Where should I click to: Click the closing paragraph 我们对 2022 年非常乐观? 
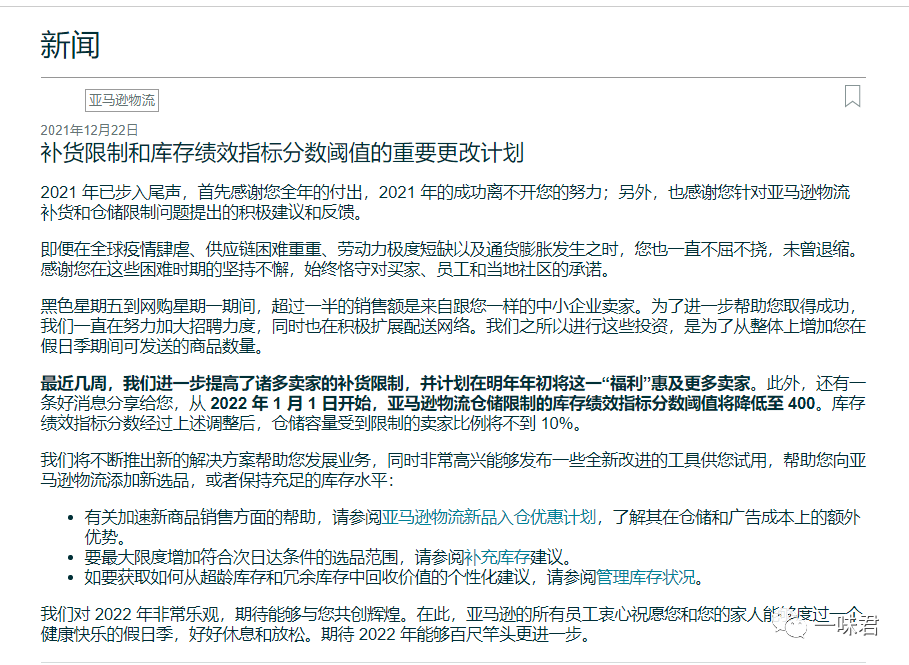[451, 624]
